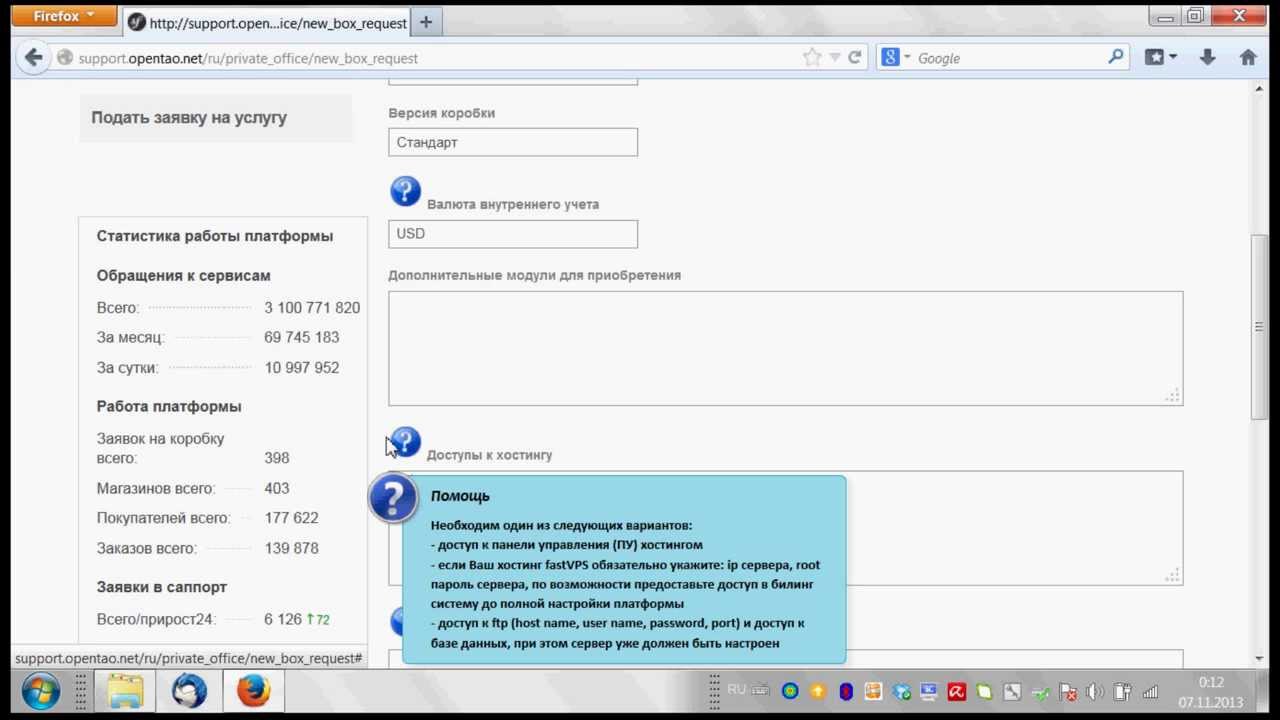Click the search magnifier icon
Viewport: 1280px width, 720px height.
[1116, 58]
